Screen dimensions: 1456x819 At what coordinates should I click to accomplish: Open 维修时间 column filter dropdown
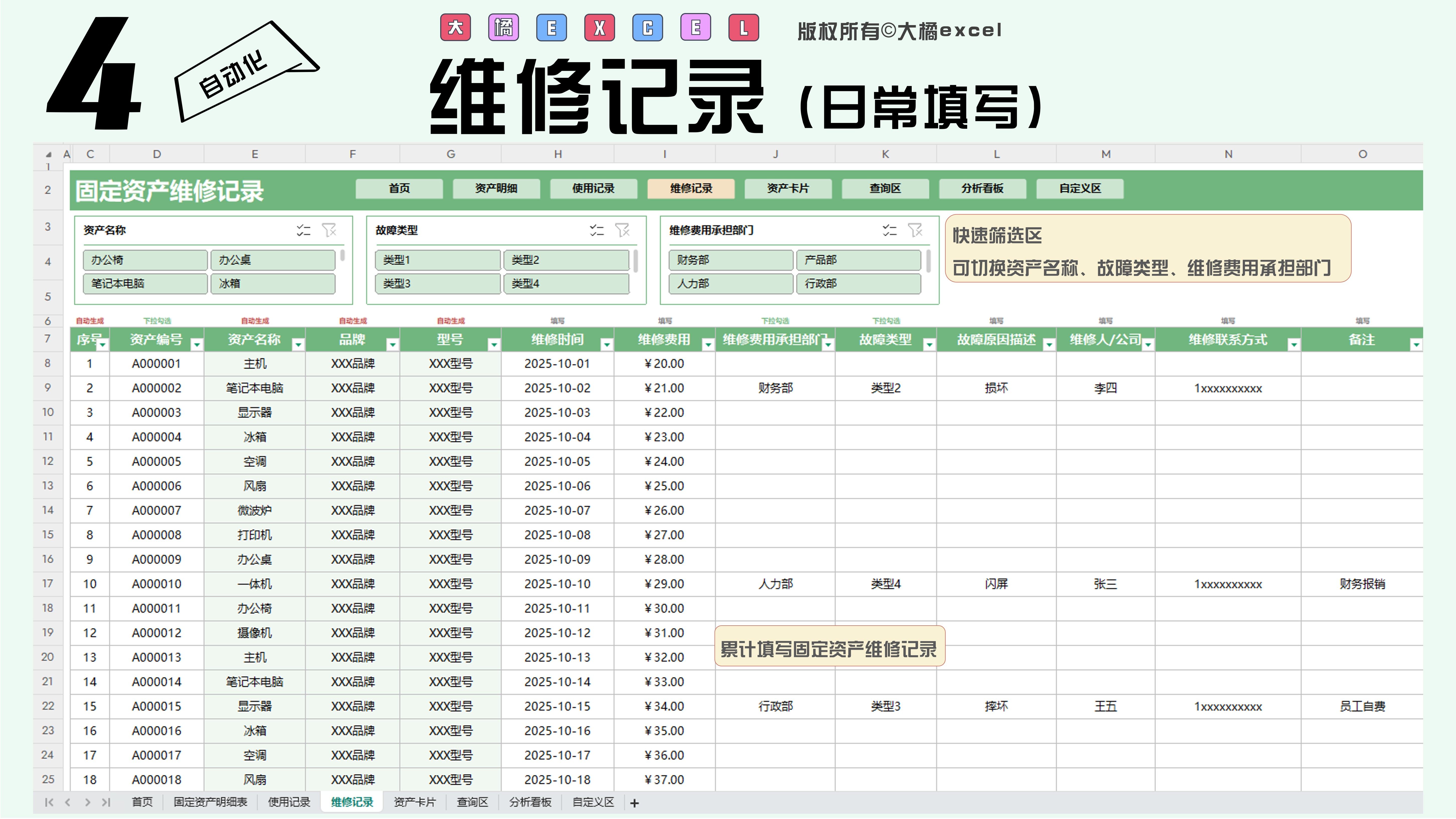click(x=606, y=344)
